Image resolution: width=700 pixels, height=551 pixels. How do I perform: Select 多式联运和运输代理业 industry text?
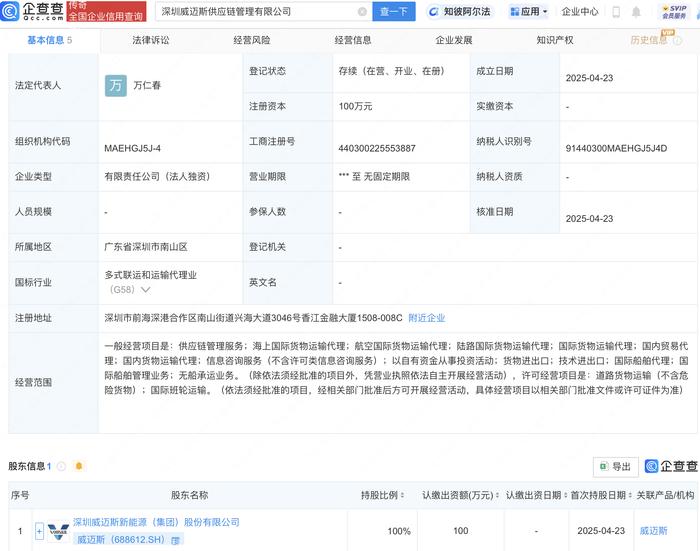(x=150, y=275)
